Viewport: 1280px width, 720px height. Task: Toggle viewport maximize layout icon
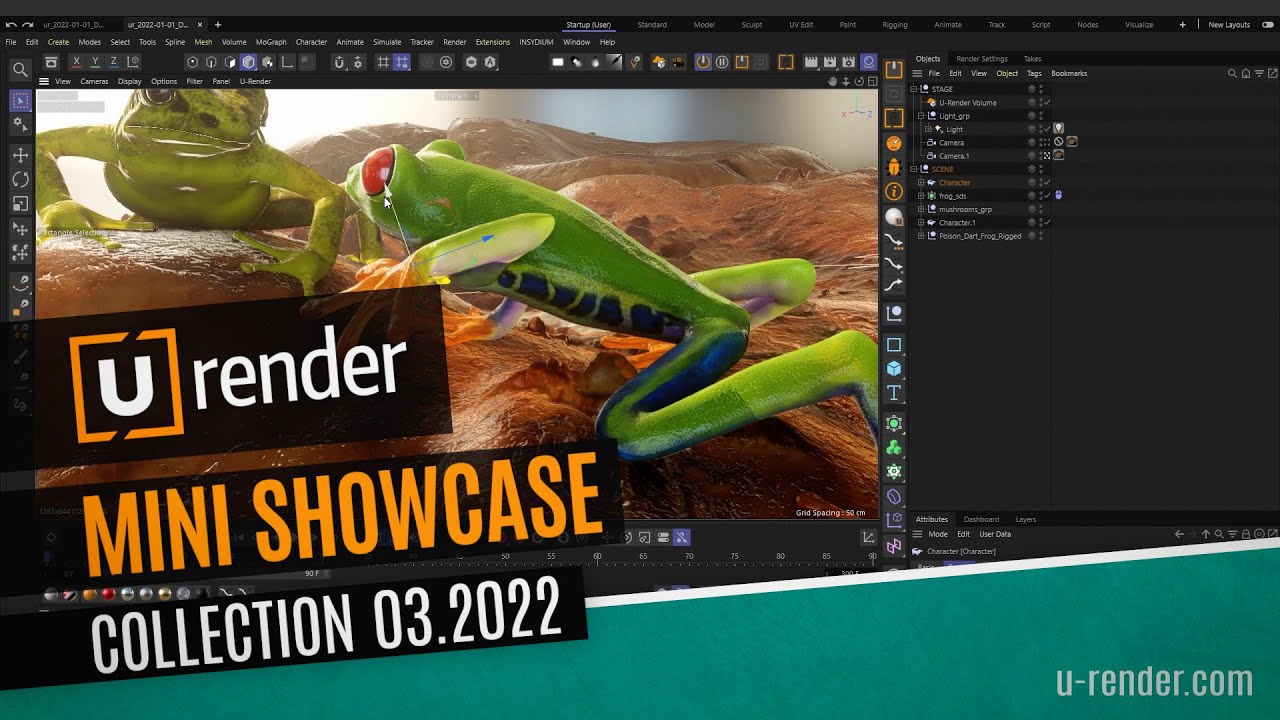tap(872, 81)
